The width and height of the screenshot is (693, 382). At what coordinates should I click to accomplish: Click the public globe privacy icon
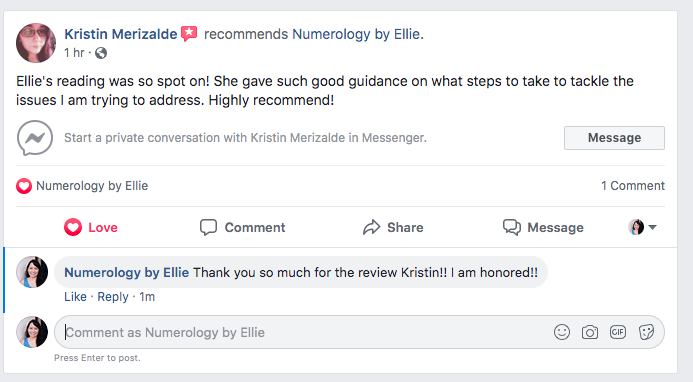[101, 53]
